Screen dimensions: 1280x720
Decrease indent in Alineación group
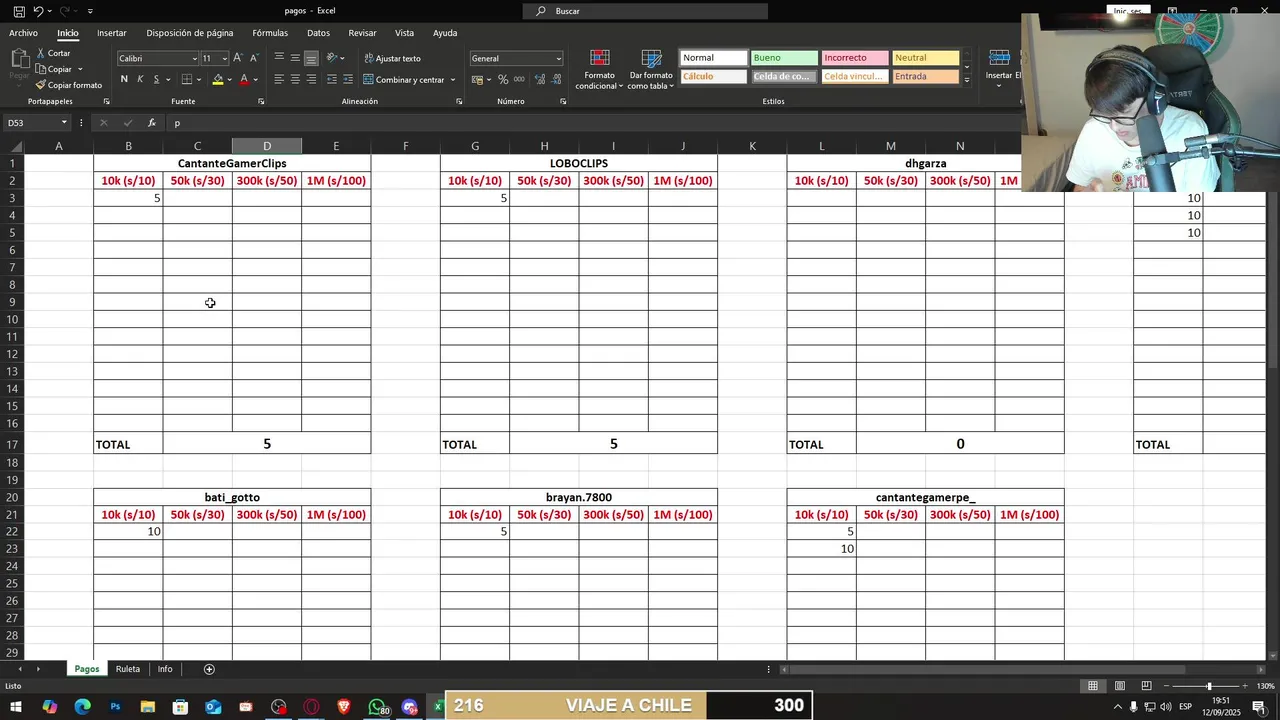(x=331, y=79)
